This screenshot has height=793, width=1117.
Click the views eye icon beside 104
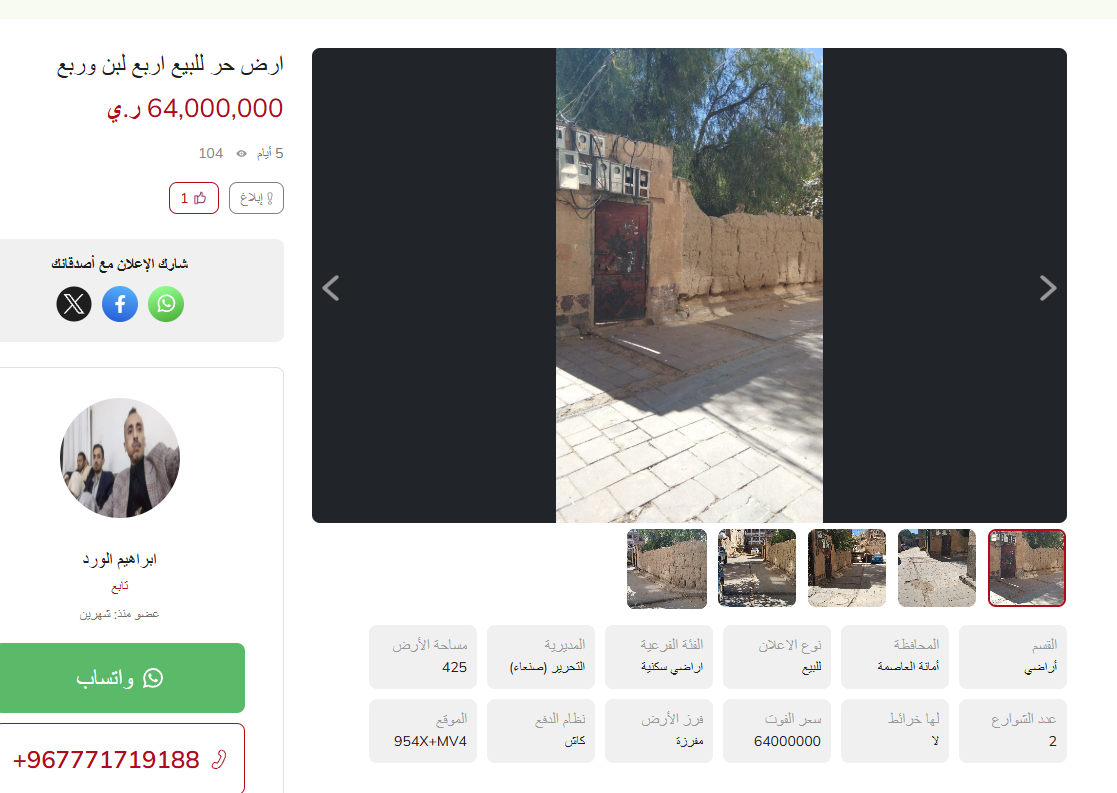tap(241, 153)
